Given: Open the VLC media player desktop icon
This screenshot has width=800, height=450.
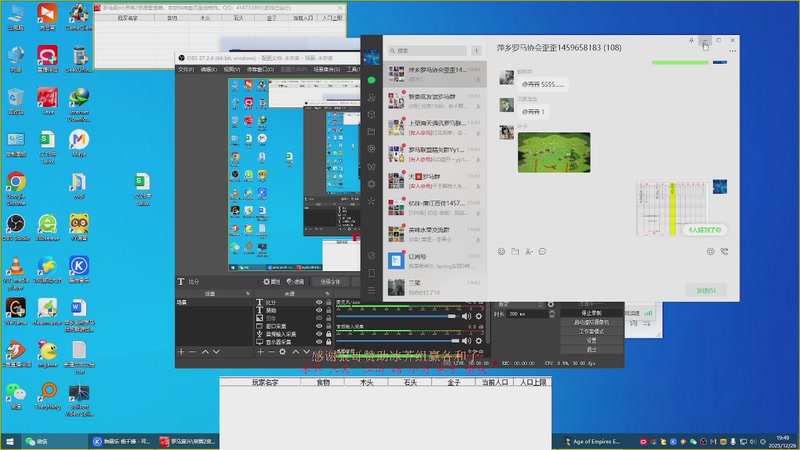Looking at the screenshot, I should [x=16, y=273].
